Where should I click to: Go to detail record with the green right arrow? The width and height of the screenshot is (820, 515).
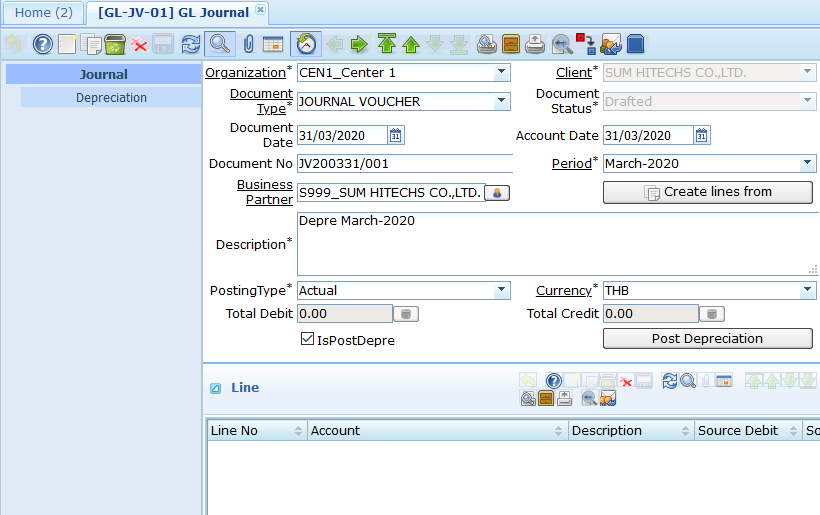tap(359, 44)
